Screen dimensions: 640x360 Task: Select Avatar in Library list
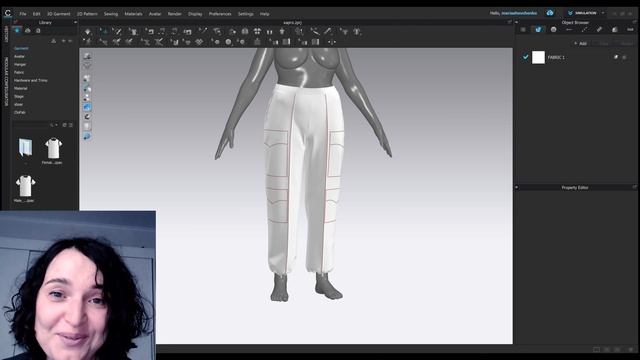pos(19,56)
